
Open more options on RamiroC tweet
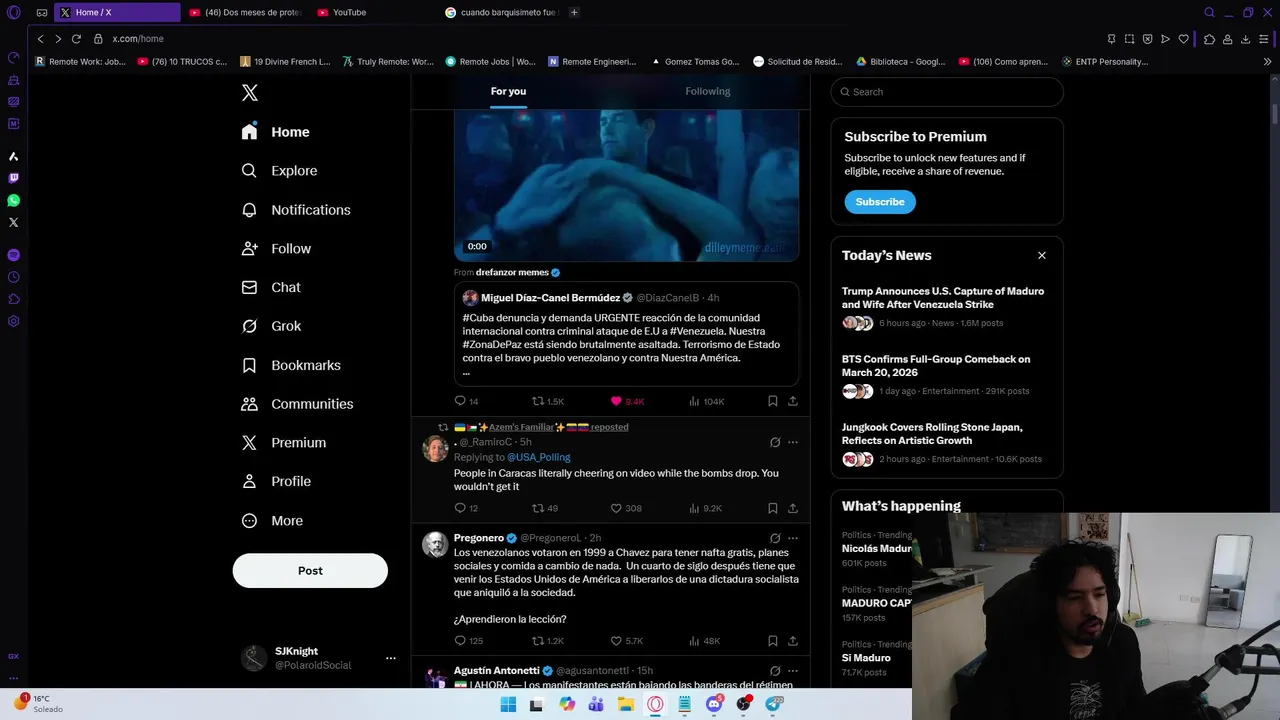pos(793,442)
